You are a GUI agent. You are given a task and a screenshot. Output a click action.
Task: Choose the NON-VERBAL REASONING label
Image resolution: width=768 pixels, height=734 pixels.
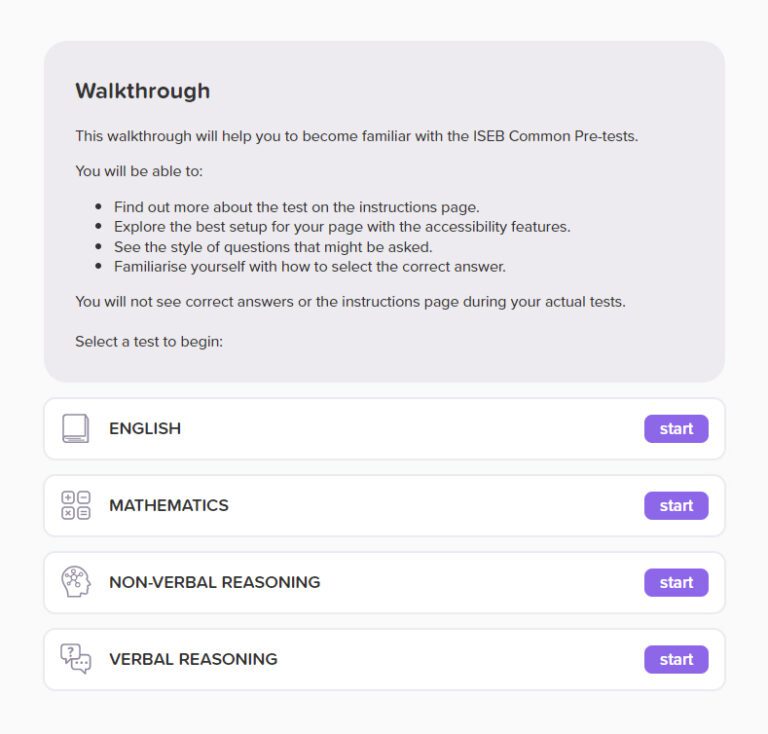(x=215, y=582)
